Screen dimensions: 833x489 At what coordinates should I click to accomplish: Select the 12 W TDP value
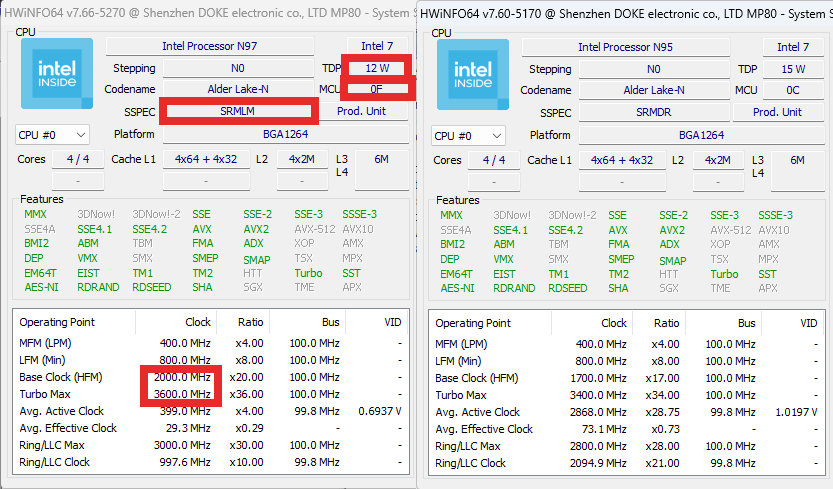[x=377, y=68]
